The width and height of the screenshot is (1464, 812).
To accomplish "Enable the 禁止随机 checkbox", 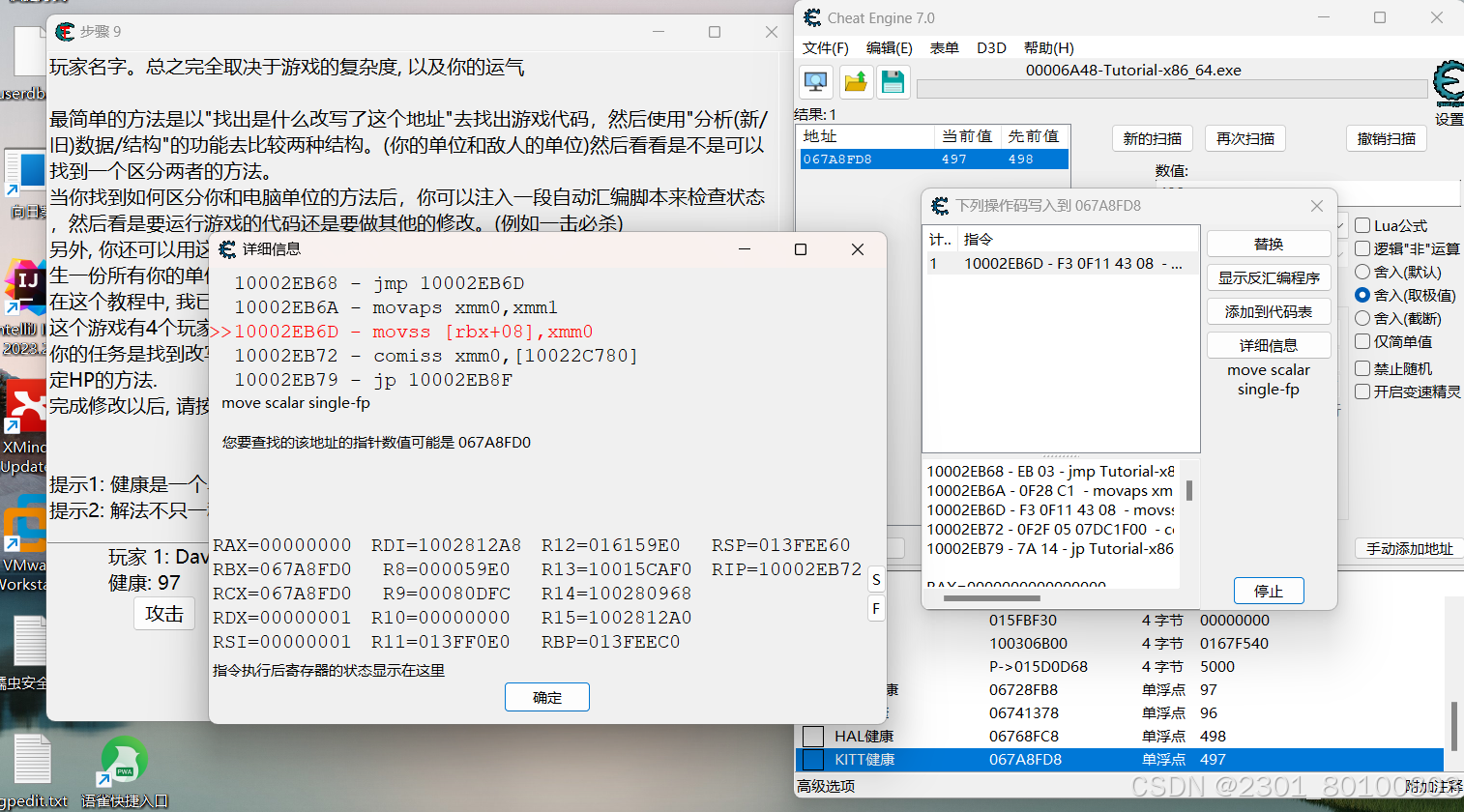I will point(1362,368).
